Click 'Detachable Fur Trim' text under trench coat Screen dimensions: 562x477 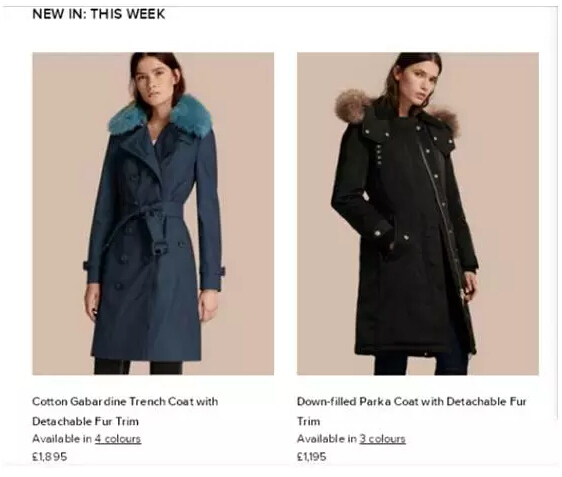pyautogui.click(x=85, y=421)
